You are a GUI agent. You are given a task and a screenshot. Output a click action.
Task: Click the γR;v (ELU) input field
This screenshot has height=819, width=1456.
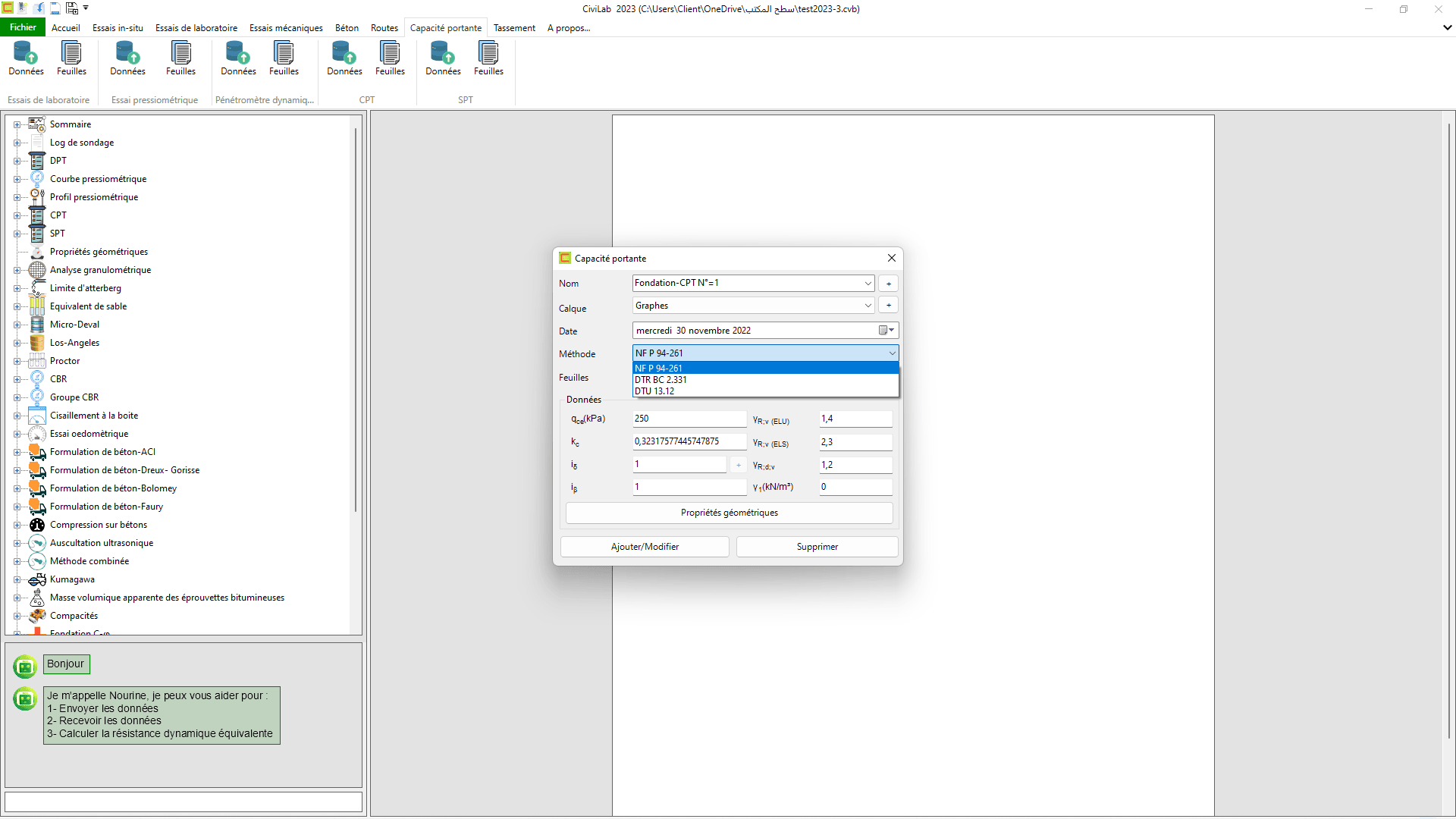[855, 419]
